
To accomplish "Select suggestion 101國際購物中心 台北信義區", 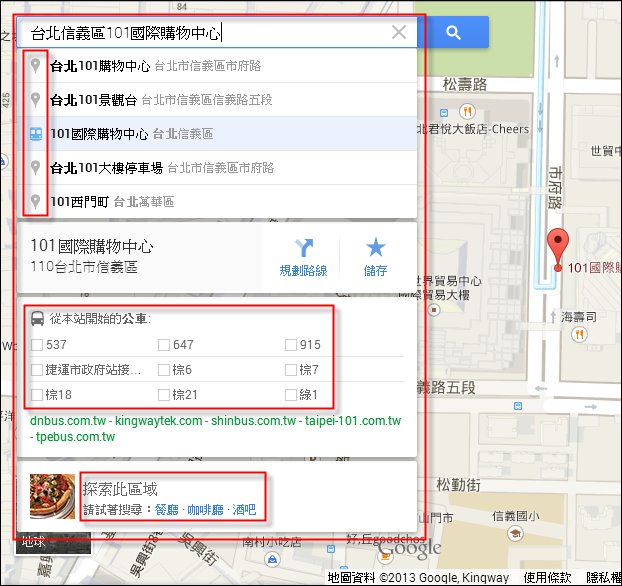I will [x=217, y=134].
